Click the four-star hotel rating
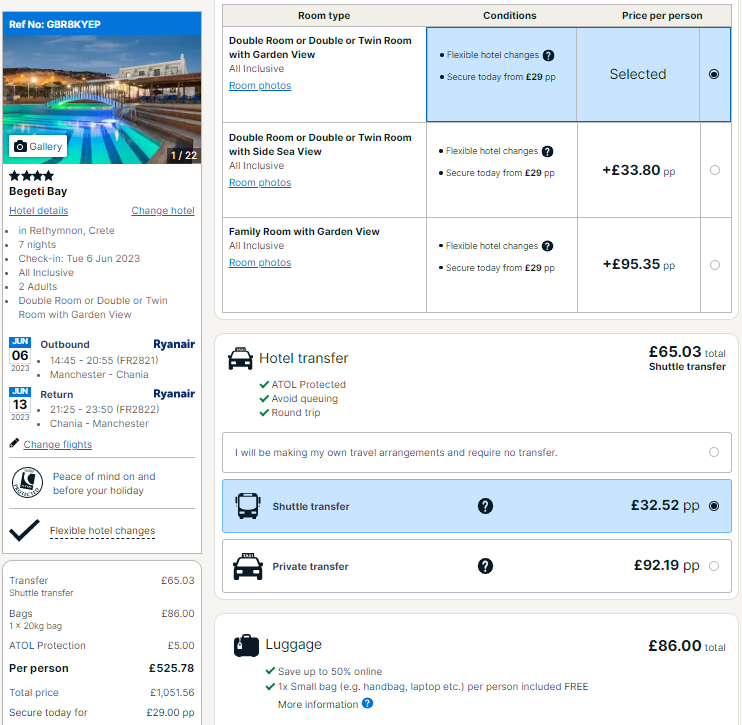This screenshot has width=742, height=725. pyautogui.click(x=31, y=176)
